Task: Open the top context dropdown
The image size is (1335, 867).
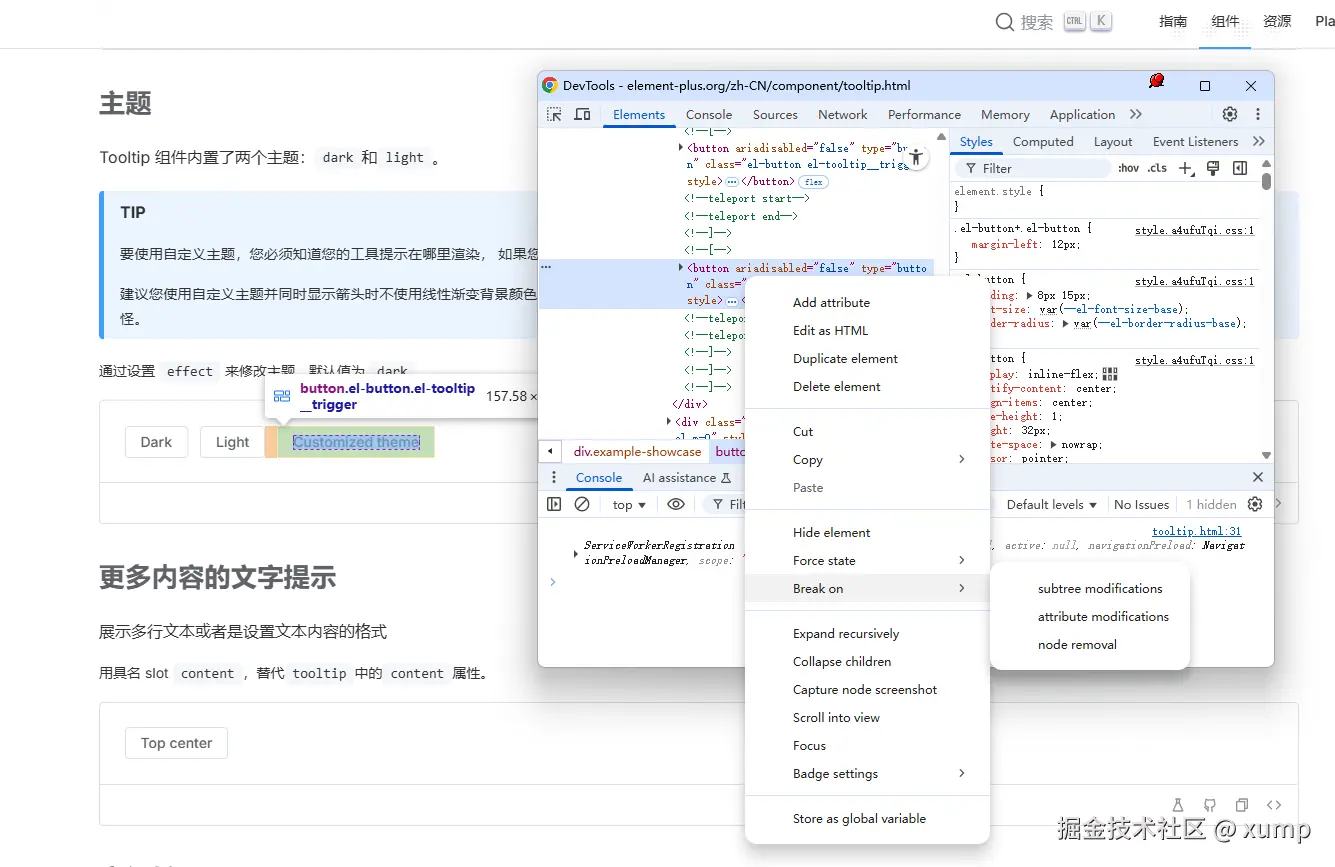Action: point(629,504)
